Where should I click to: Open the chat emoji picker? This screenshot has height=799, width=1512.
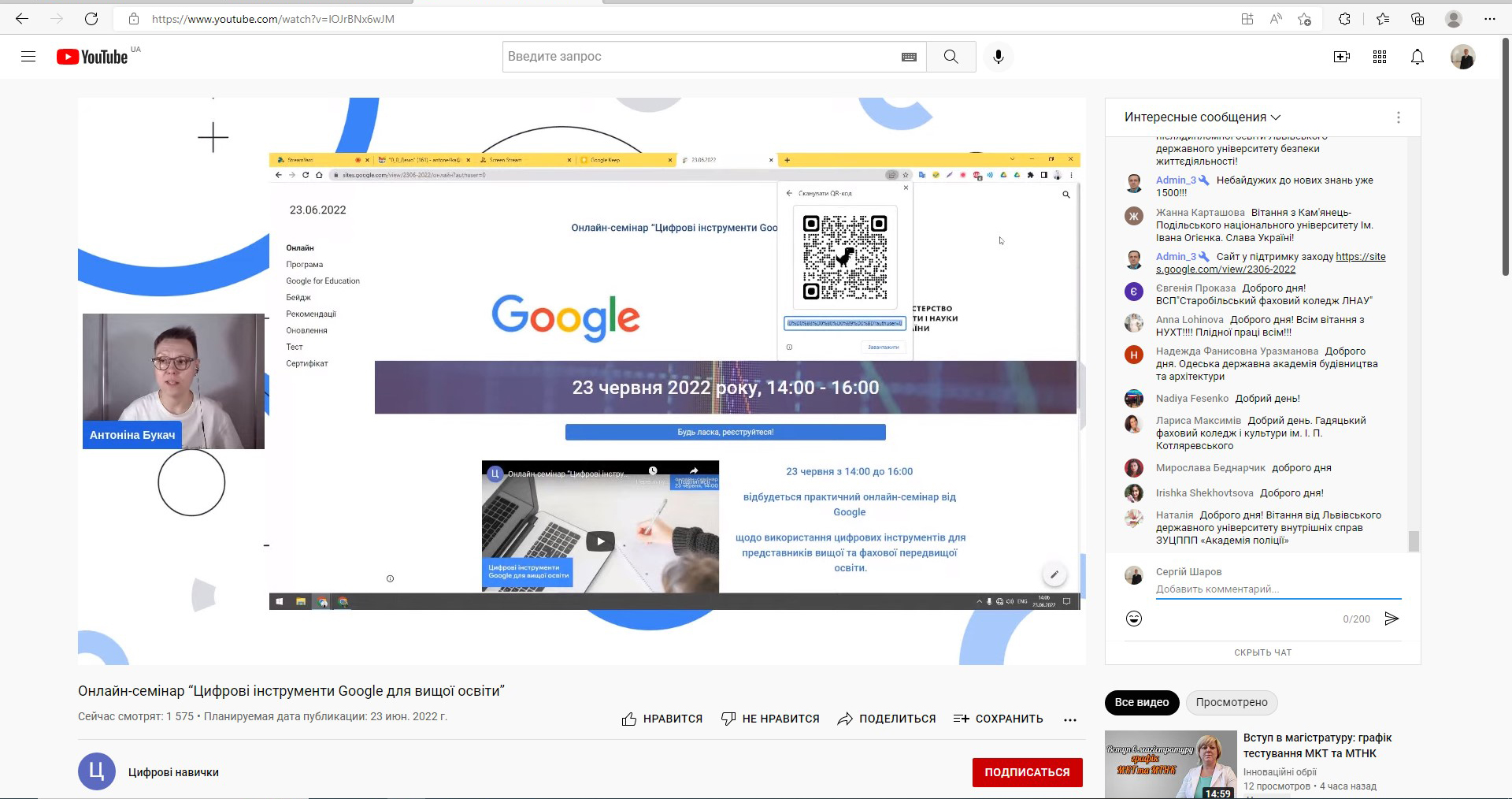(x=1134, y=619)
